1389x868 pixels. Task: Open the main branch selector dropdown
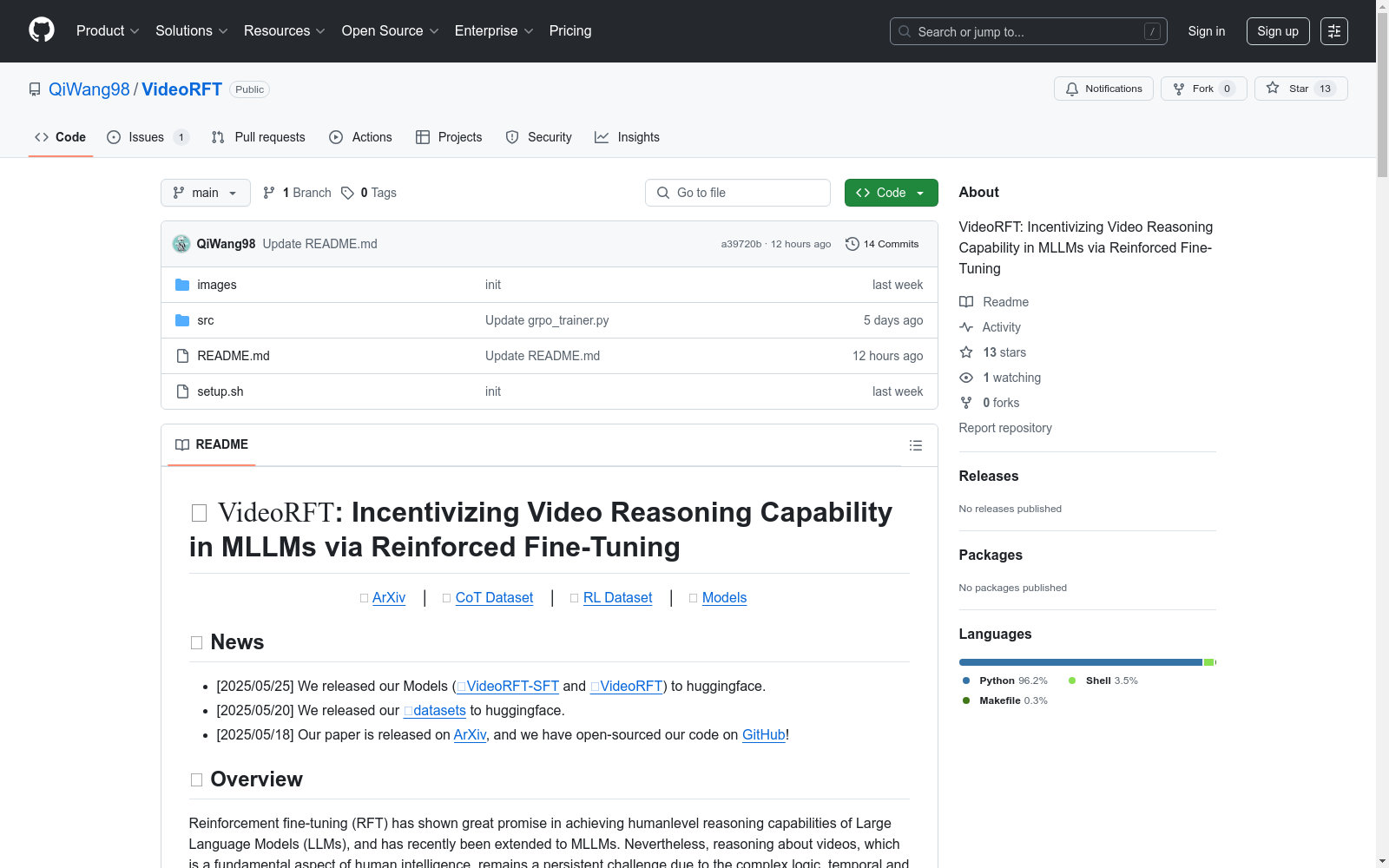pyautogui.click(x=206, y=193)
